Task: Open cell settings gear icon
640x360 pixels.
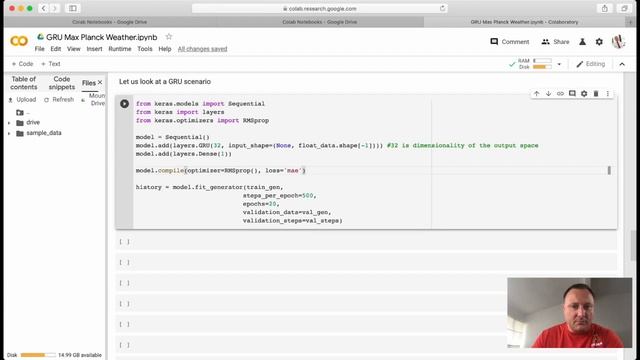Action: coord(584,94)
